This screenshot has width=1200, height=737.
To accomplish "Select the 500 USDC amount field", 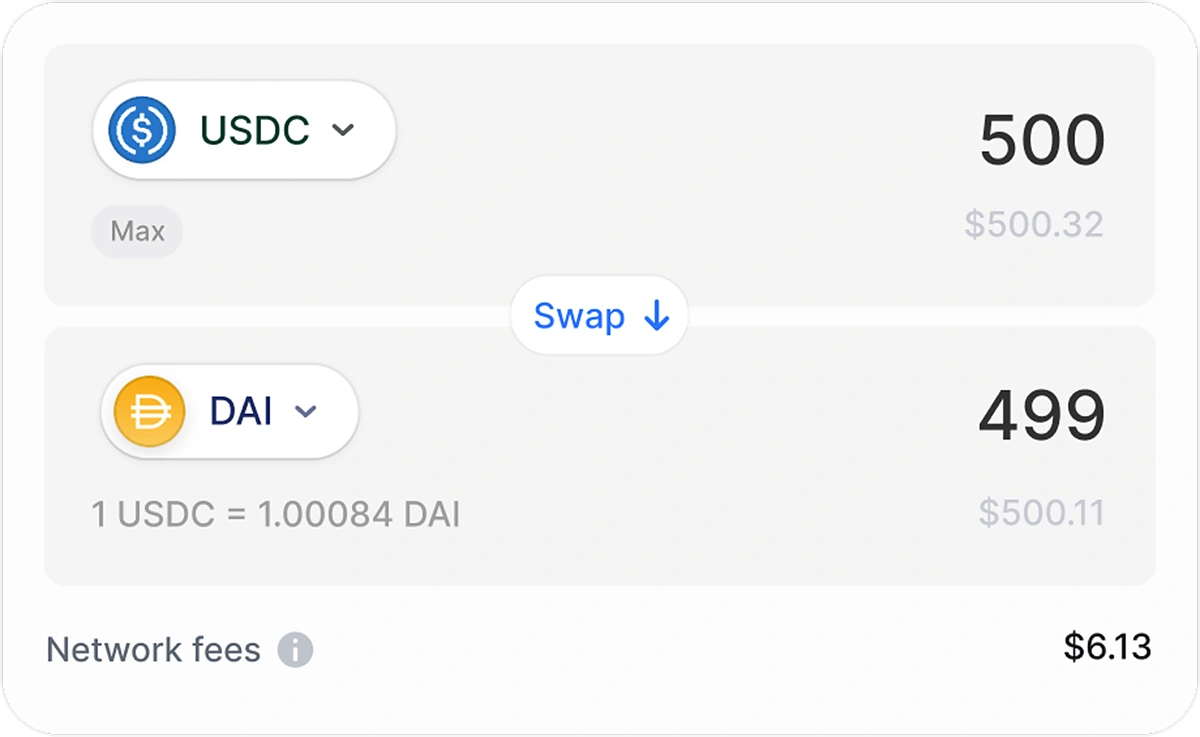I will click(x=1043, y=140).
